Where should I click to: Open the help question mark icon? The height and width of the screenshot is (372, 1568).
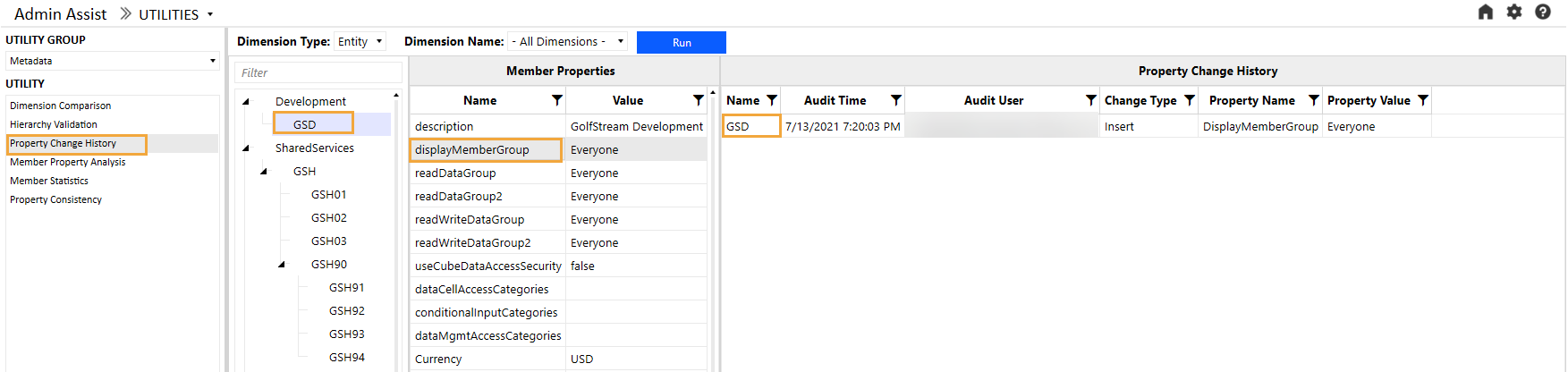pos(1542,12)
